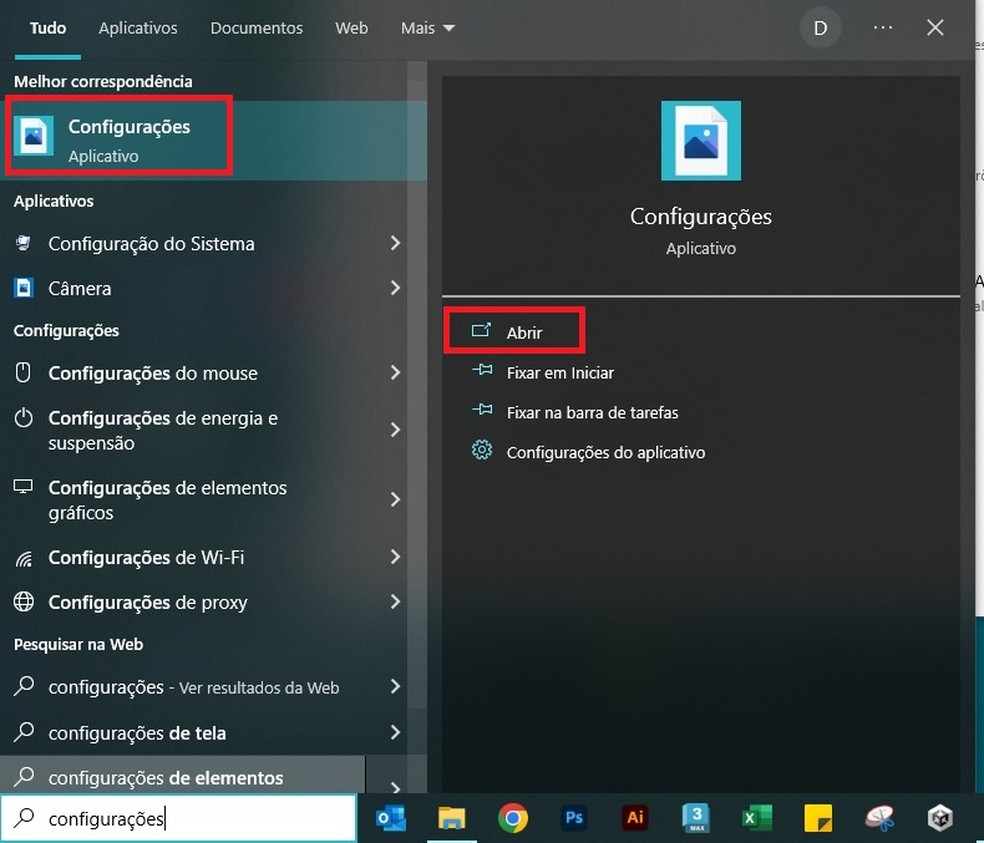Screen dimensions: 984x843
Task: Switch to the Aplicativos tab
Action: pos(138,28)
